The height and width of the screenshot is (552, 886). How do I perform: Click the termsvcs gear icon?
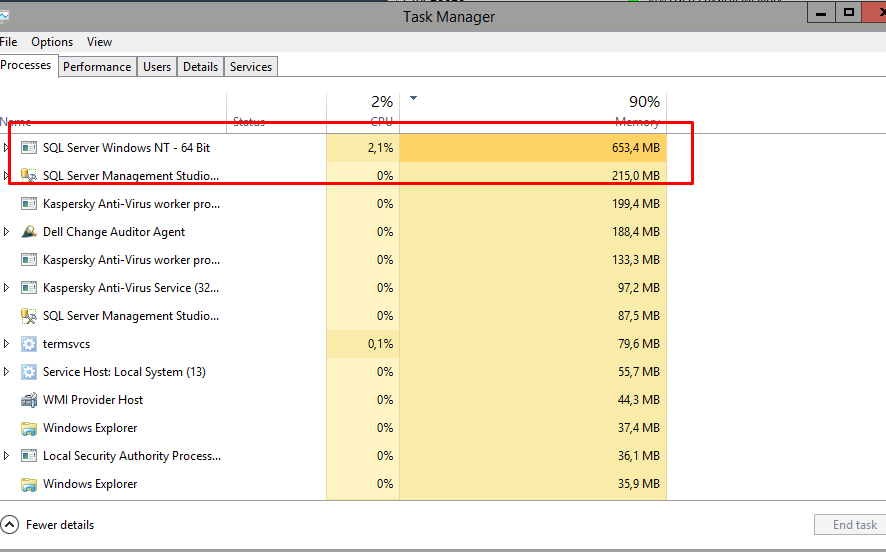tap(29, 344)
